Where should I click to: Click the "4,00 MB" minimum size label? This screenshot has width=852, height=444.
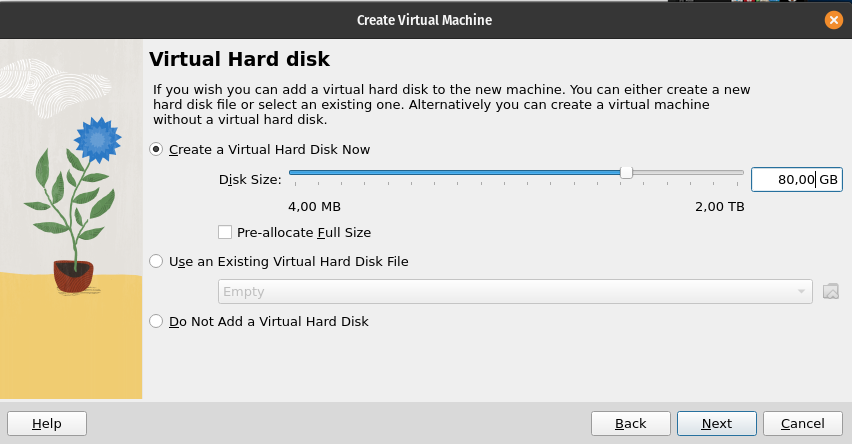click(314, 207)
